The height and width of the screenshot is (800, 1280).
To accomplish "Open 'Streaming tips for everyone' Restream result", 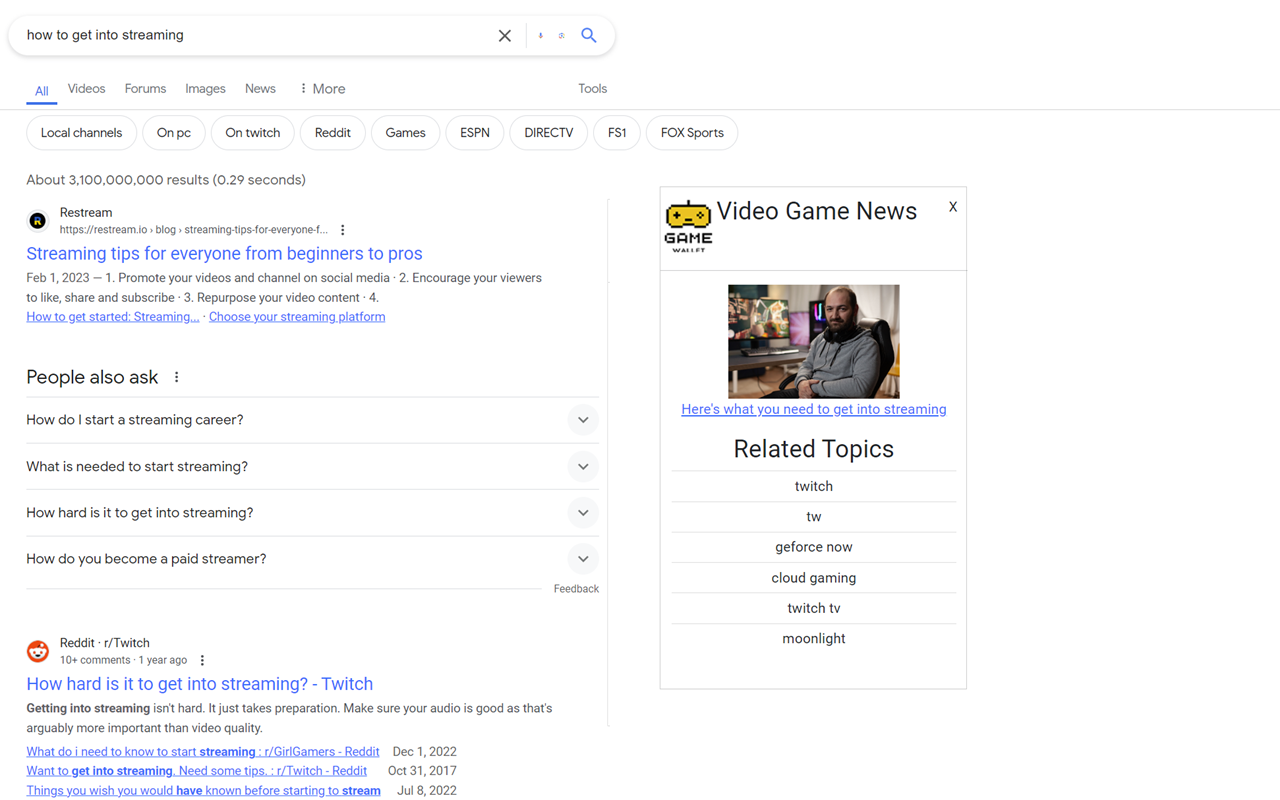I will (x=224, y=254).
